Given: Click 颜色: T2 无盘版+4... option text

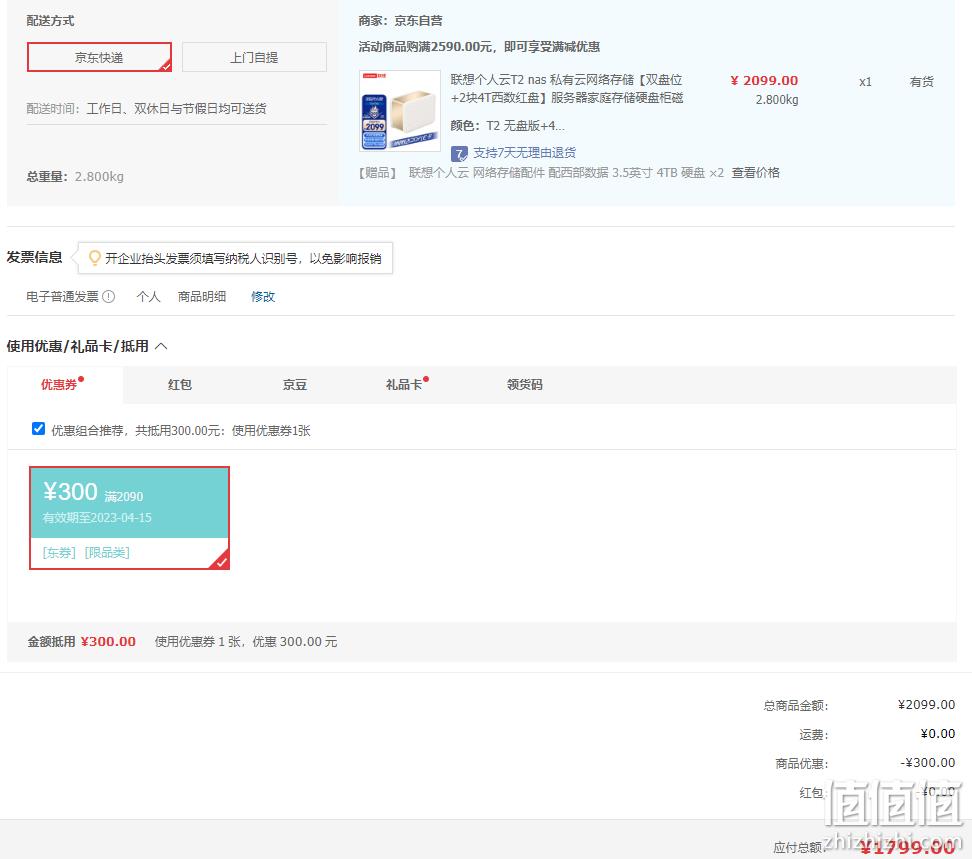Looking at the screenshot, I should click(x=507, y=126).
